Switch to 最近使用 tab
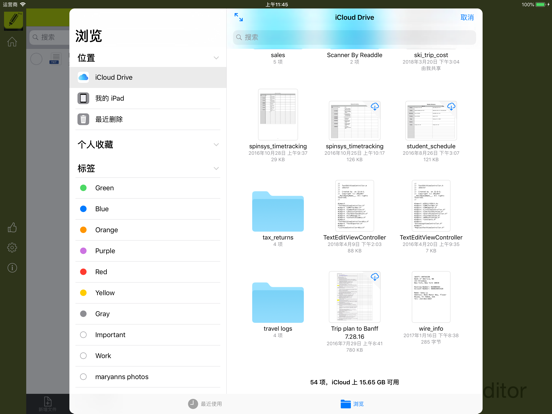 coord(205,404)
